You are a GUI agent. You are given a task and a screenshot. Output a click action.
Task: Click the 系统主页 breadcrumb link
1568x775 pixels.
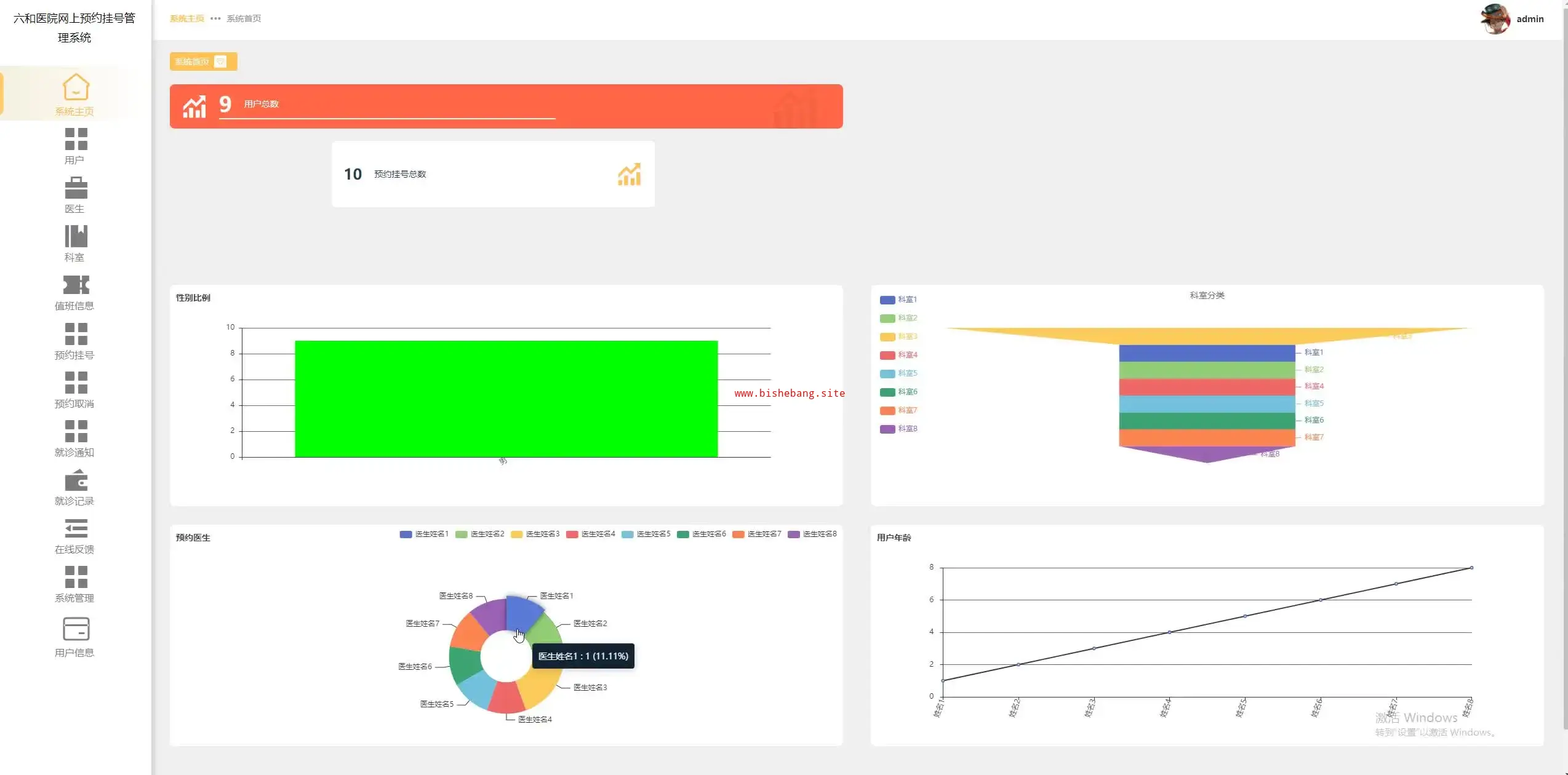point(186,18)
